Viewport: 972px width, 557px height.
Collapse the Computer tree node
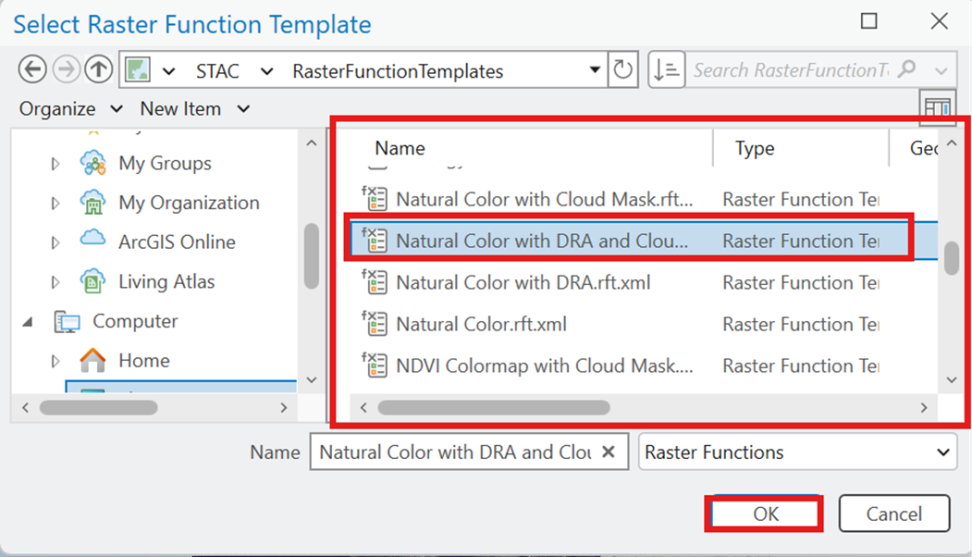(x=28, y=322)
